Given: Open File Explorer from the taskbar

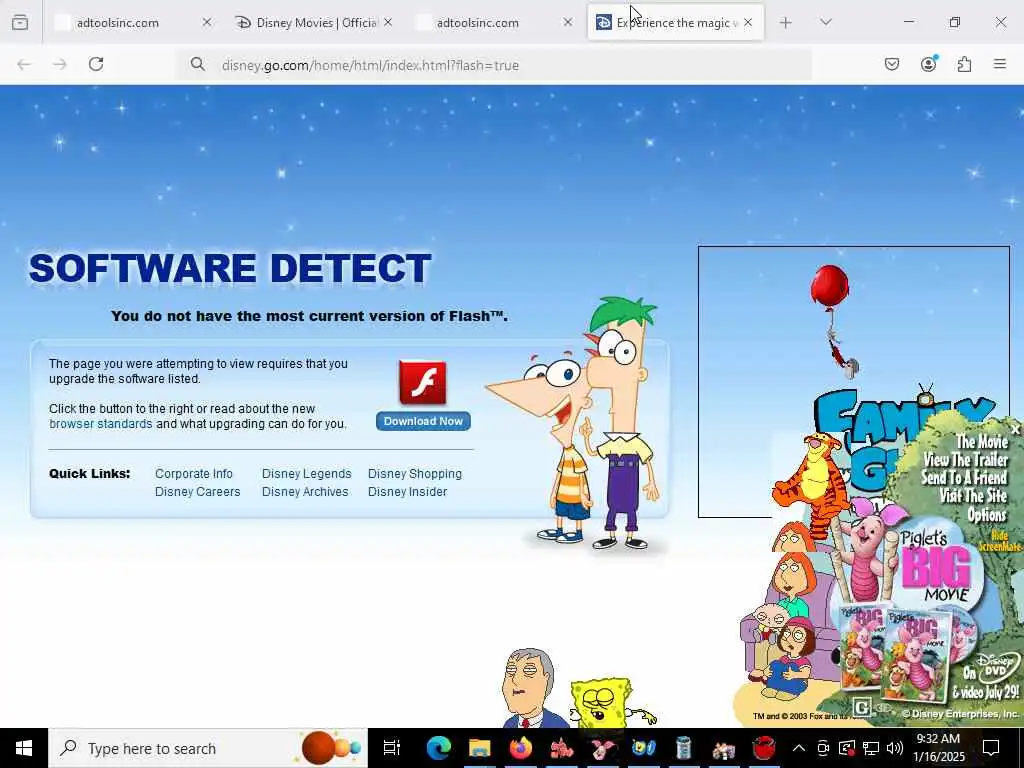Looking at the screenshot, I should [479, 748].
